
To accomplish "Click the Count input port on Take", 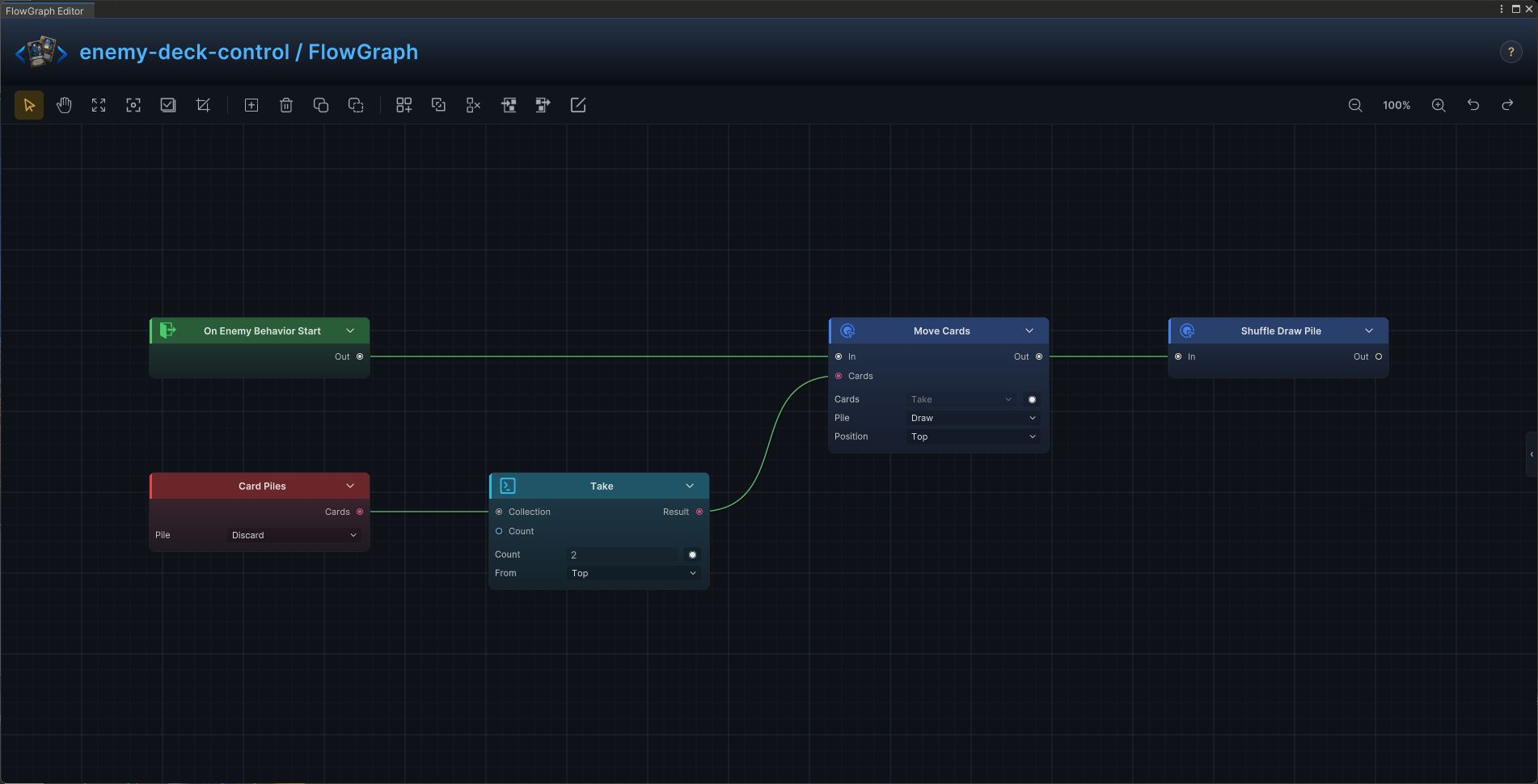I will tap(499, 531).
